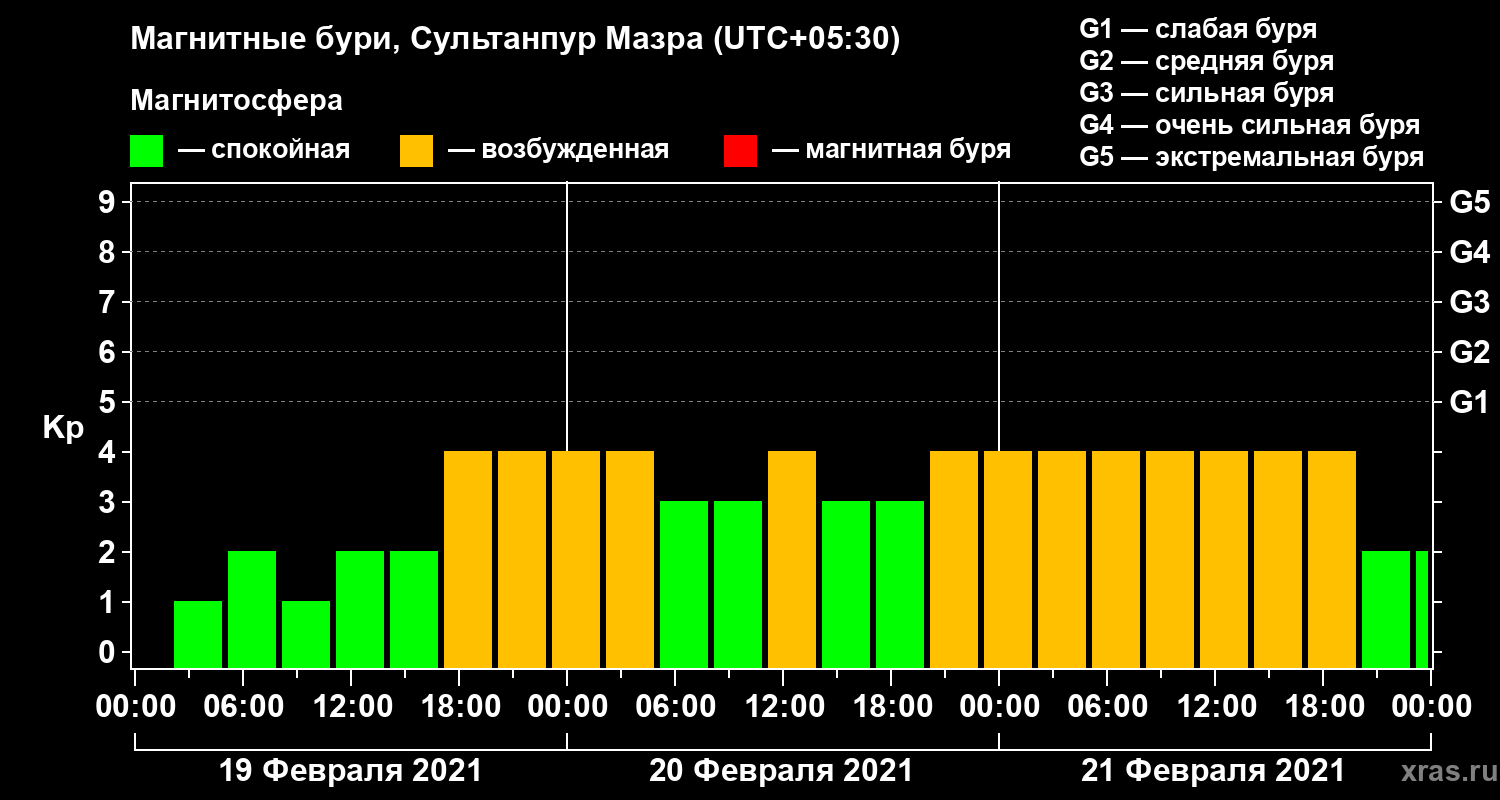Click the G3 label on right axis
Viewport: 1500px width, 800px height.
1469,302
